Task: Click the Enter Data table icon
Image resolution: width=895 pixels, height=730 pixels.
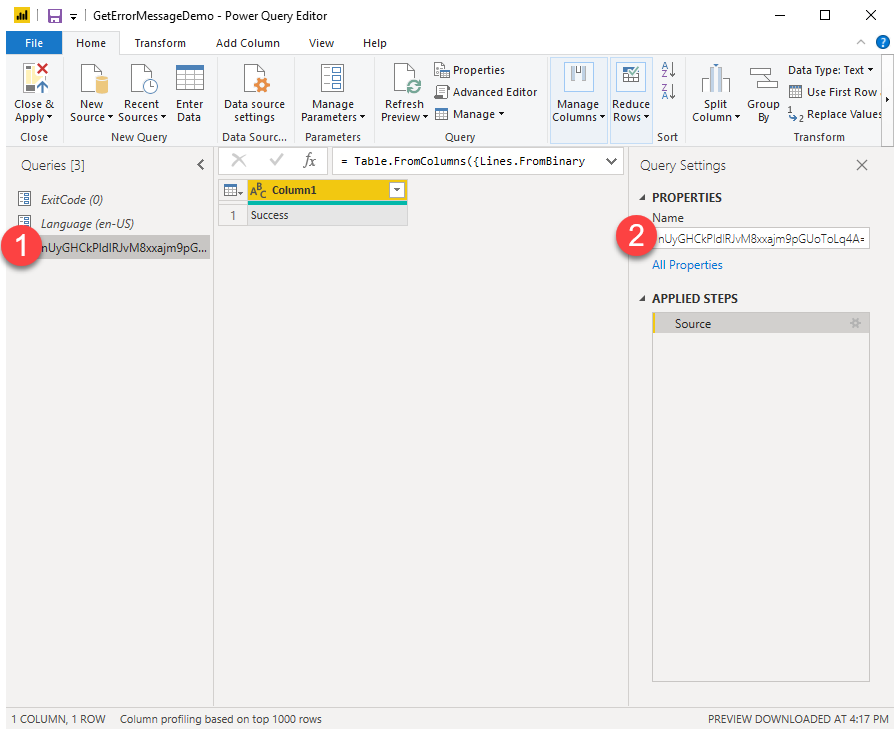Action: (x=190, y=78)
